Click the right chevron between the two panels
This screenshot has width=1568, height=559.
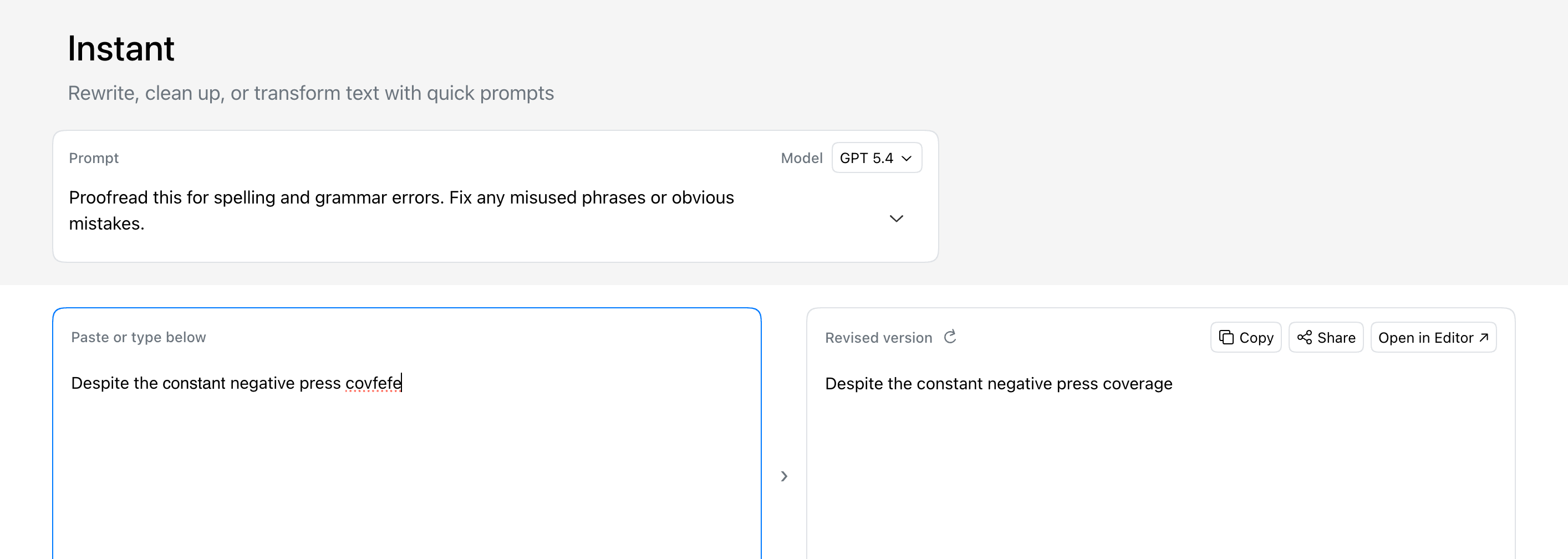784,476
